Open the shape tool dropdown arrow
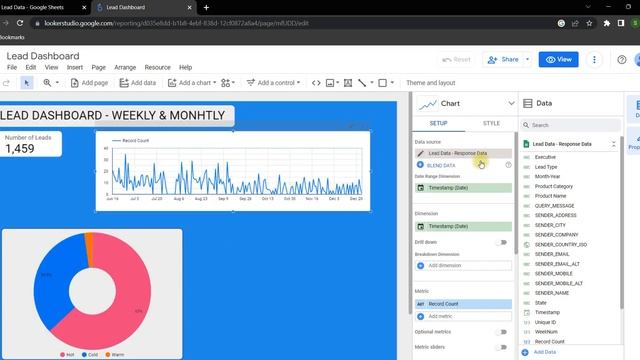Screen dimensions: 640x360 [392, 83]
